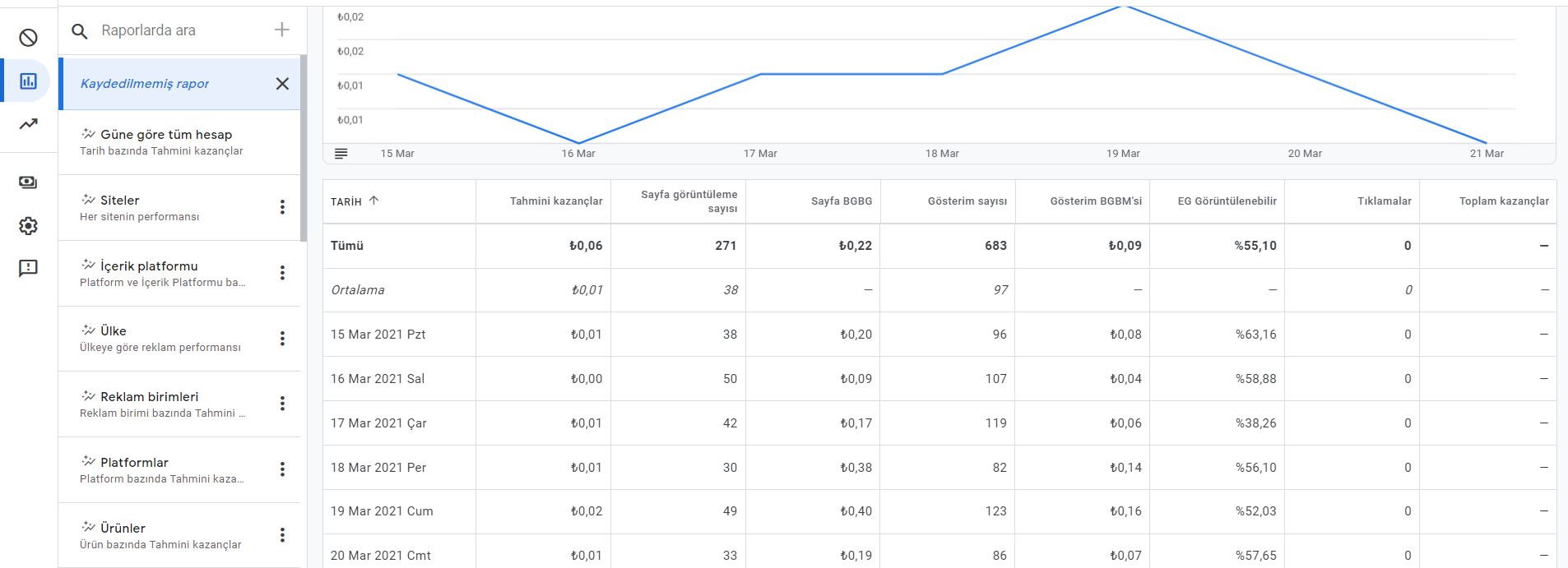Add a new report with plus icon
This screenshot has height=568, width=1568.
point(282,30)
